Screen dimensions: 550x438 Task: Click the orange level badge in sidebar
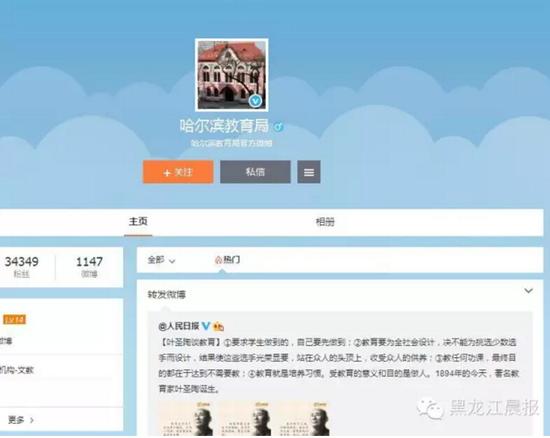14,319
